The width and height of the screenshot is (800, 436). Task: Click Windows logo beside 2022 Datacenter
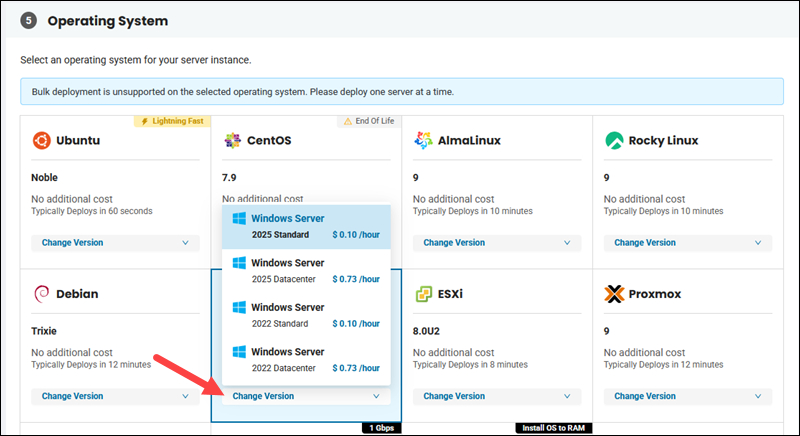(x=239, y=351)
